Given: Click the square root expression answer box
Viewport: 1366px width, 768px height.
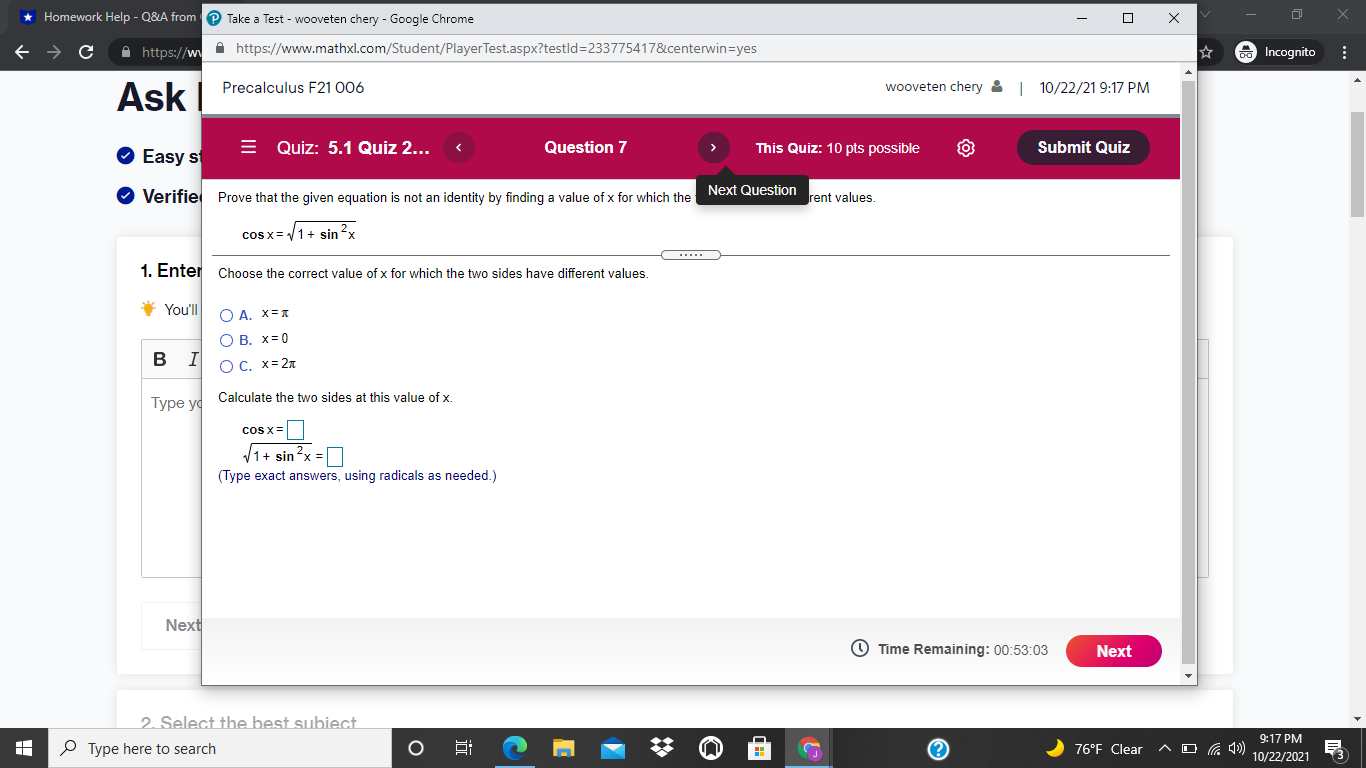Looking at the screenshot, I should [x=336, y=457].
